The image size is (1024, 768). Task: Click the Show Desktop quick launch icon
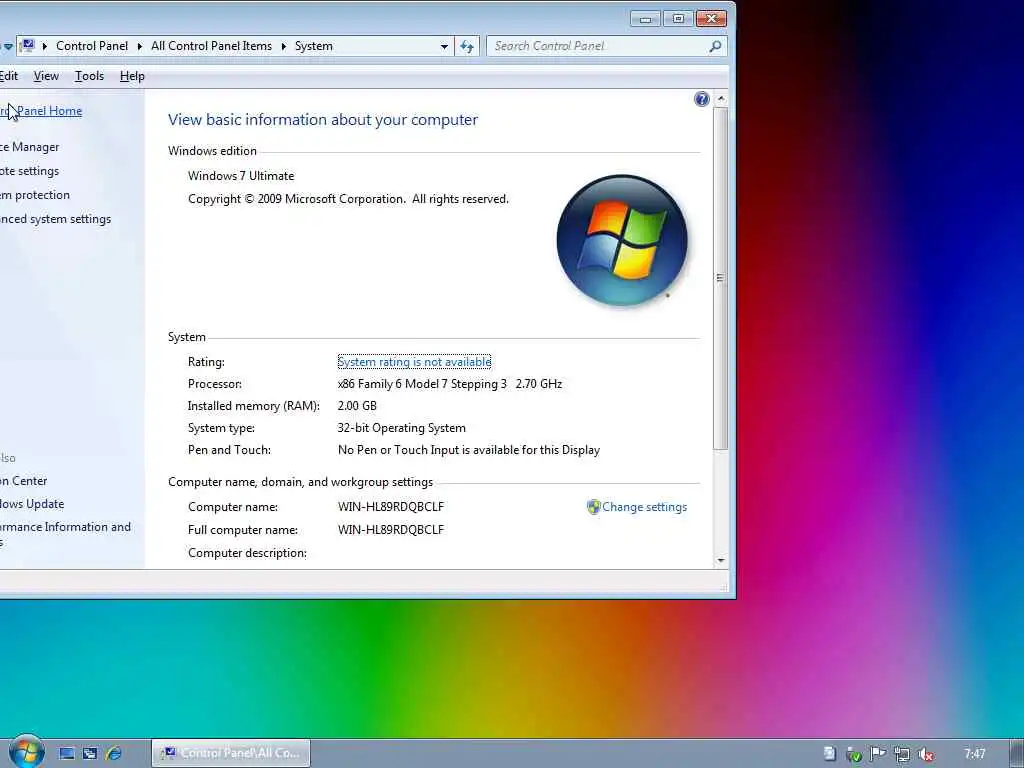click(x=67, y=754)
